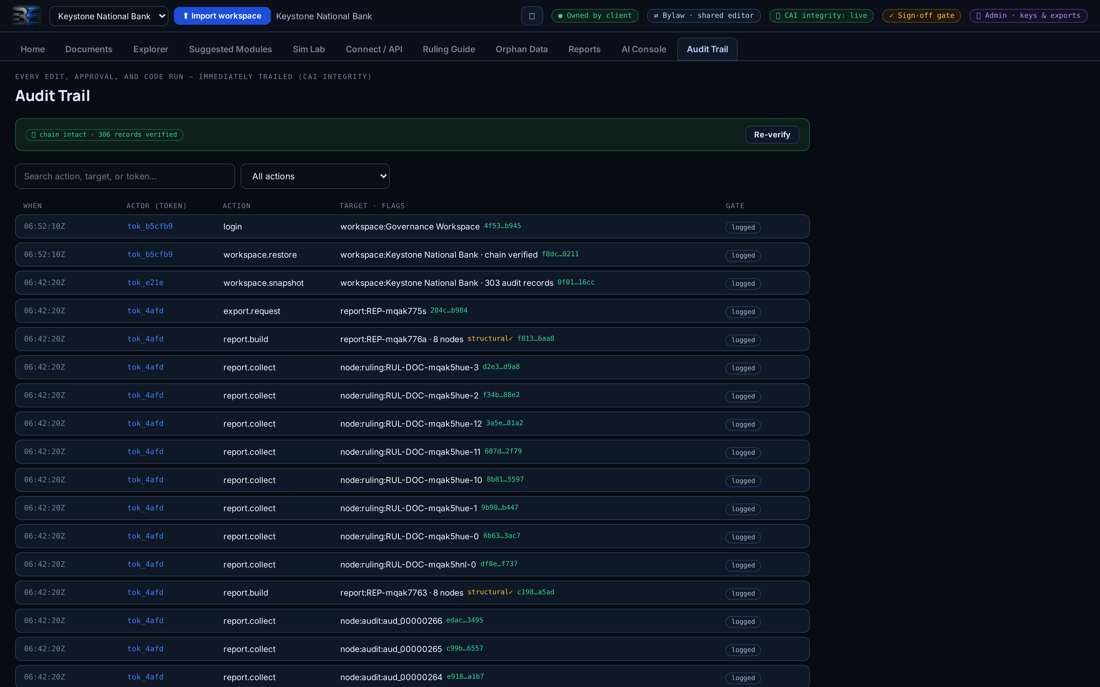Open Suggested Modules tab
This screenshot has width=1100, height=687.
230,49
